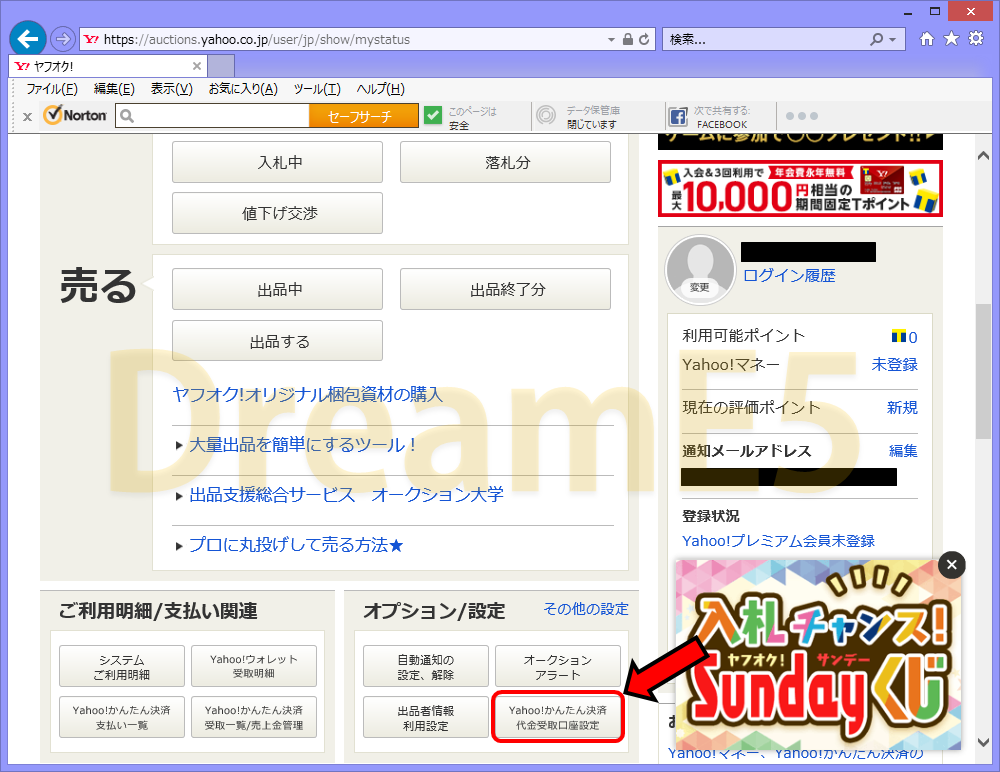Close the ヤフオク! browser tab

[x=197, y=66]
